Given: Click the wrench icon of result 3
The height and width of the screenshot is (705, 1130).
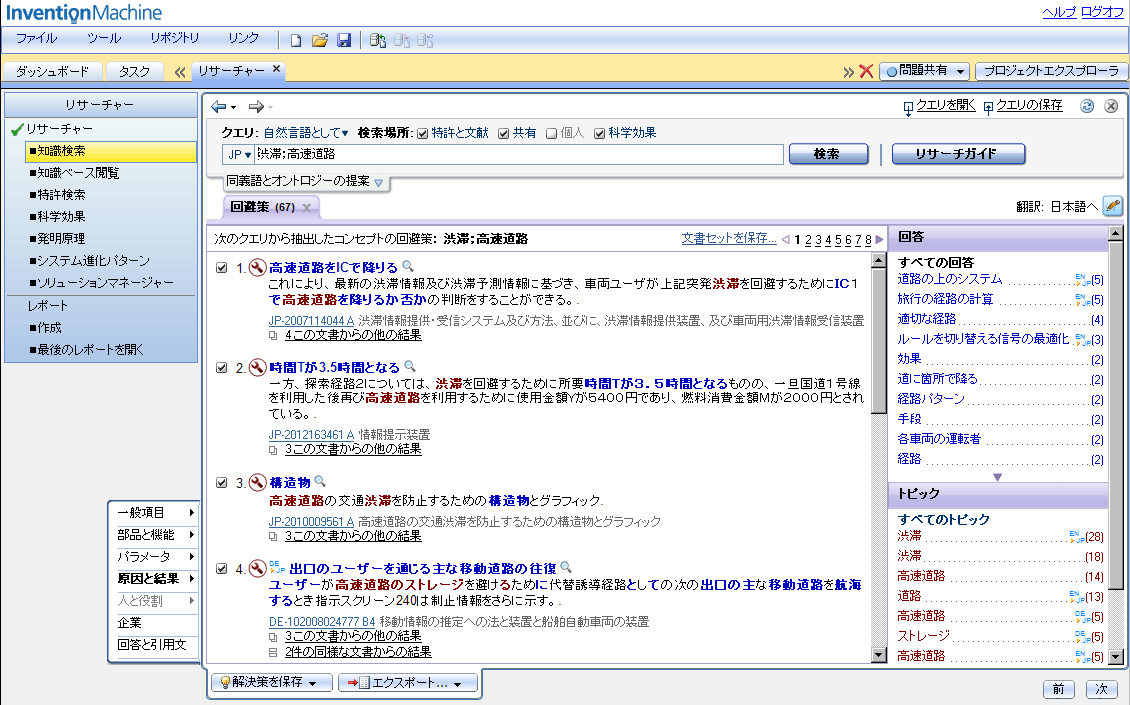Looking at the screenshot, I should pyautogui.click(x=257, y=482).
